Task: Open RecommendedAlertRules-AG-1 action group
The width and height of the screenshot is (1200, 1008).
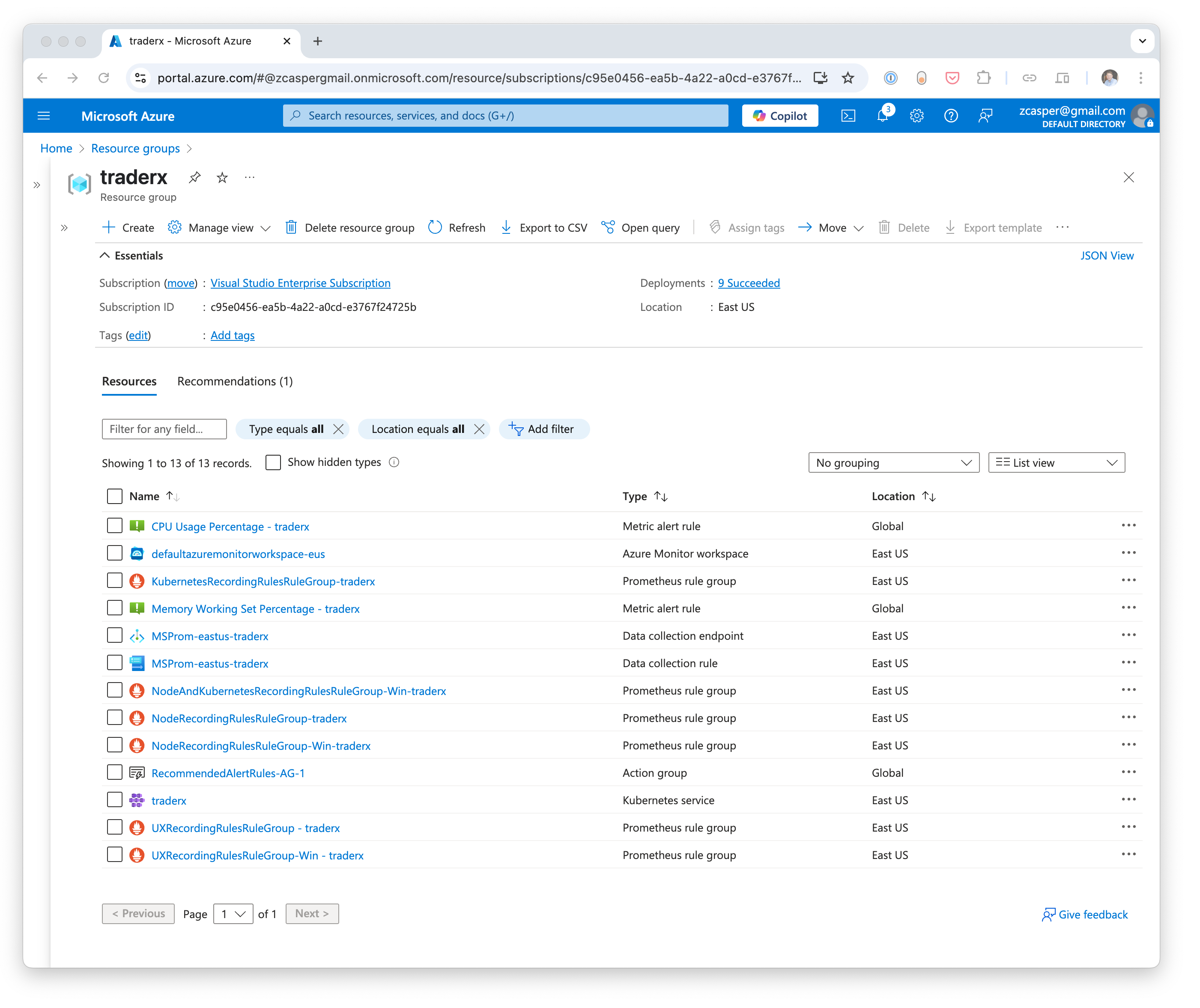Action: click(x=228, y=774)
